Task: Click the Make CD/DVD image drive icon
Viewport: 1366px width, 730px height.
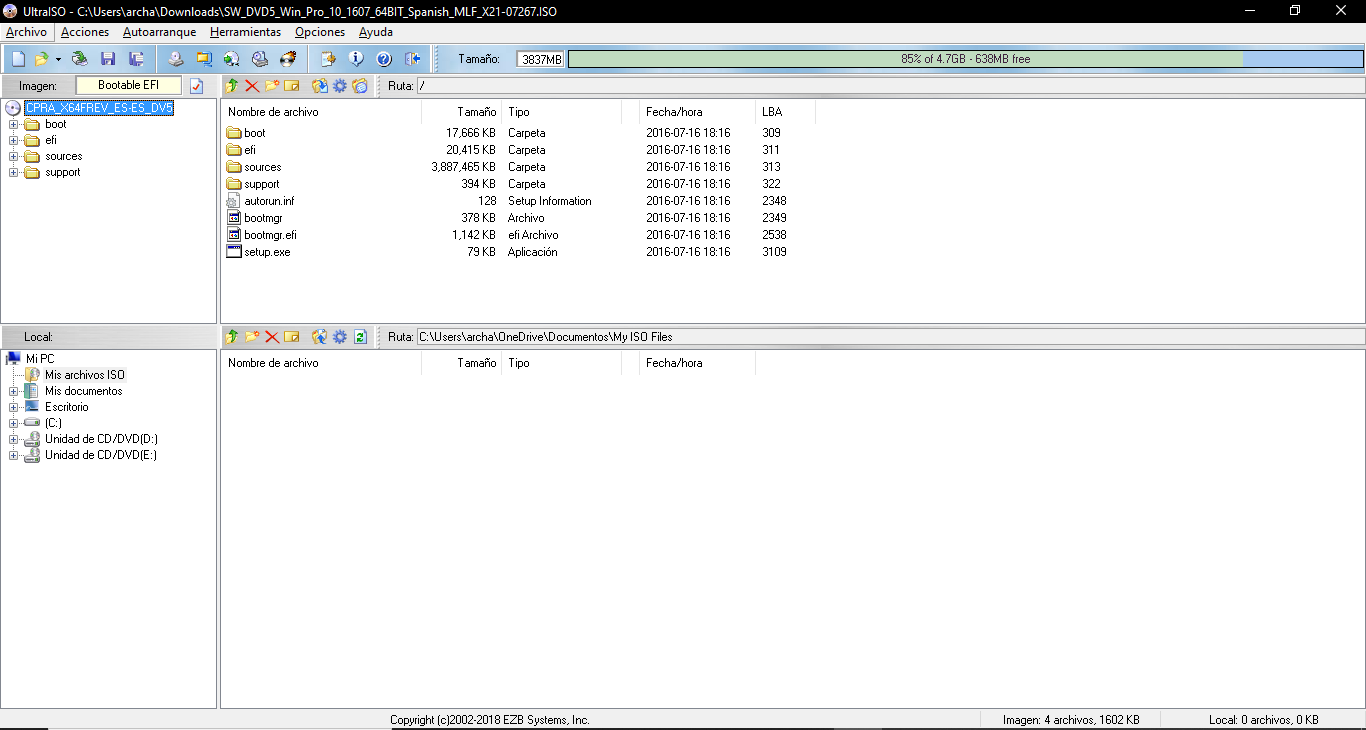Action: click(x=176, y=59)
